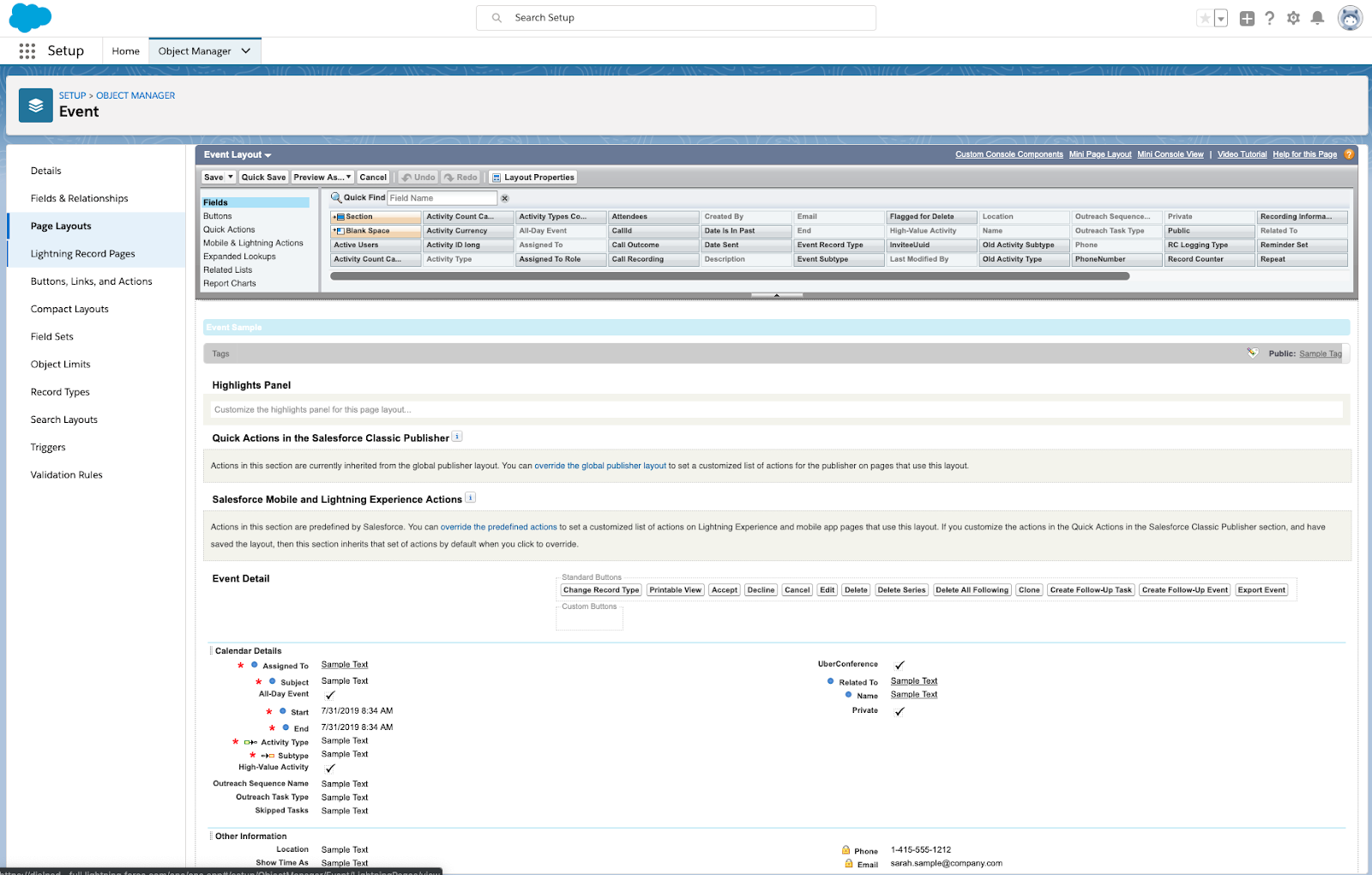Click override the global publisher layout link
The image size is (1372, 875).
point(600,466)
